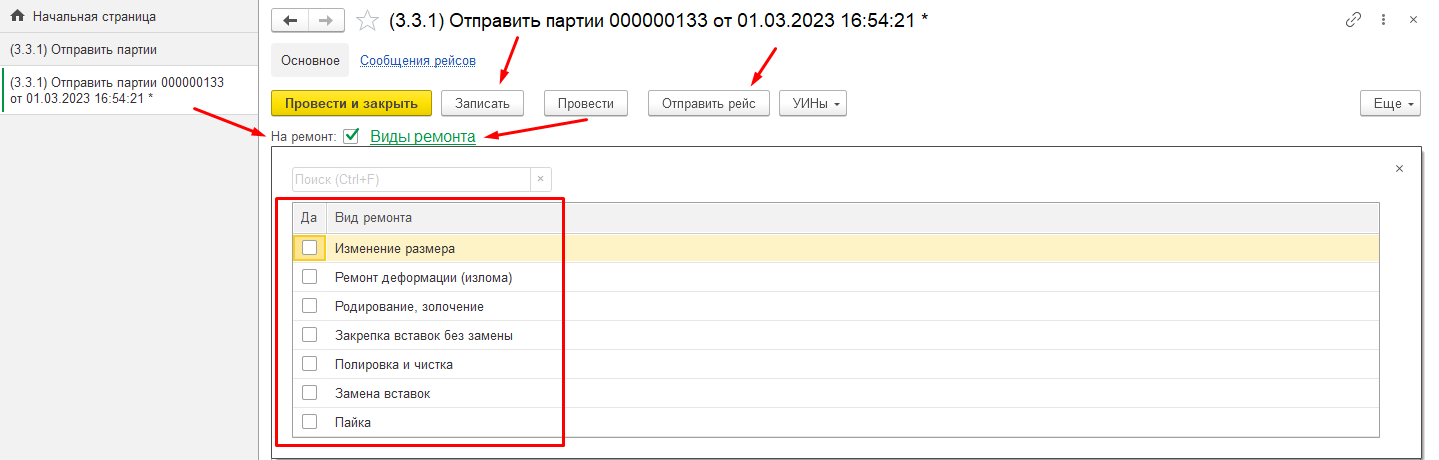Copy link using the chain icon
Screen dimensions: 1439x460
click(1354, 20)
